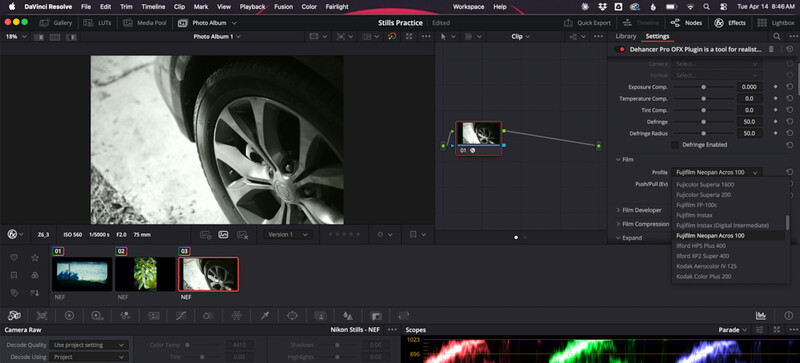Open the Color Warper palette icon
Viewport: 800px width, 363px height.
237,316
